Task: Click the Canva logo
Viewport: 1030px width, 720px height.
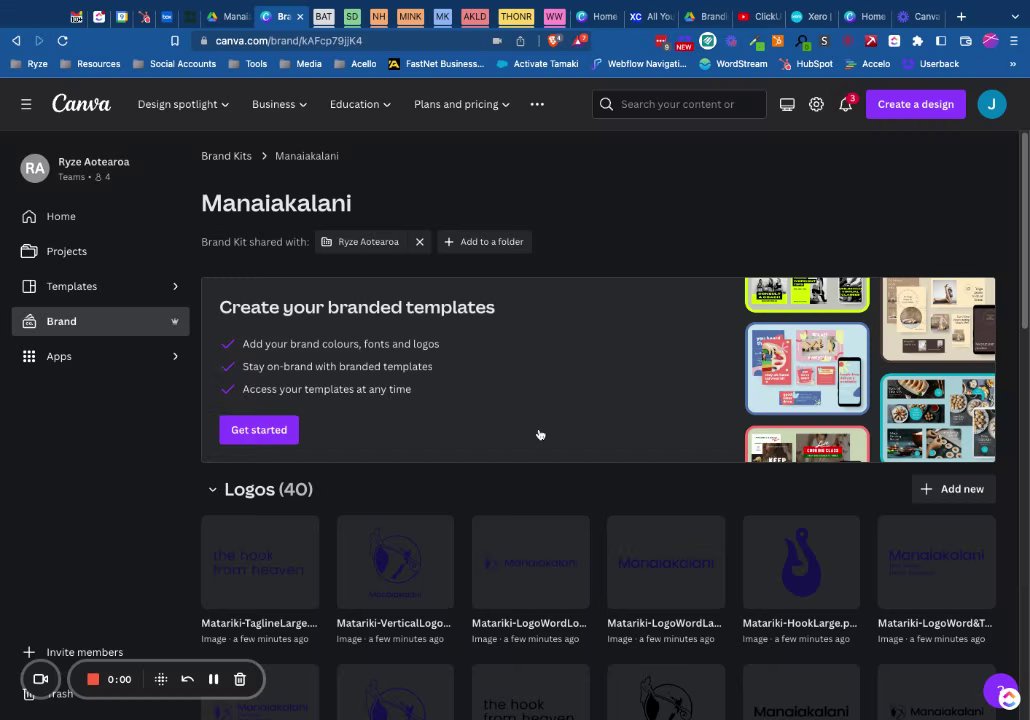Action: coord(81,104)
